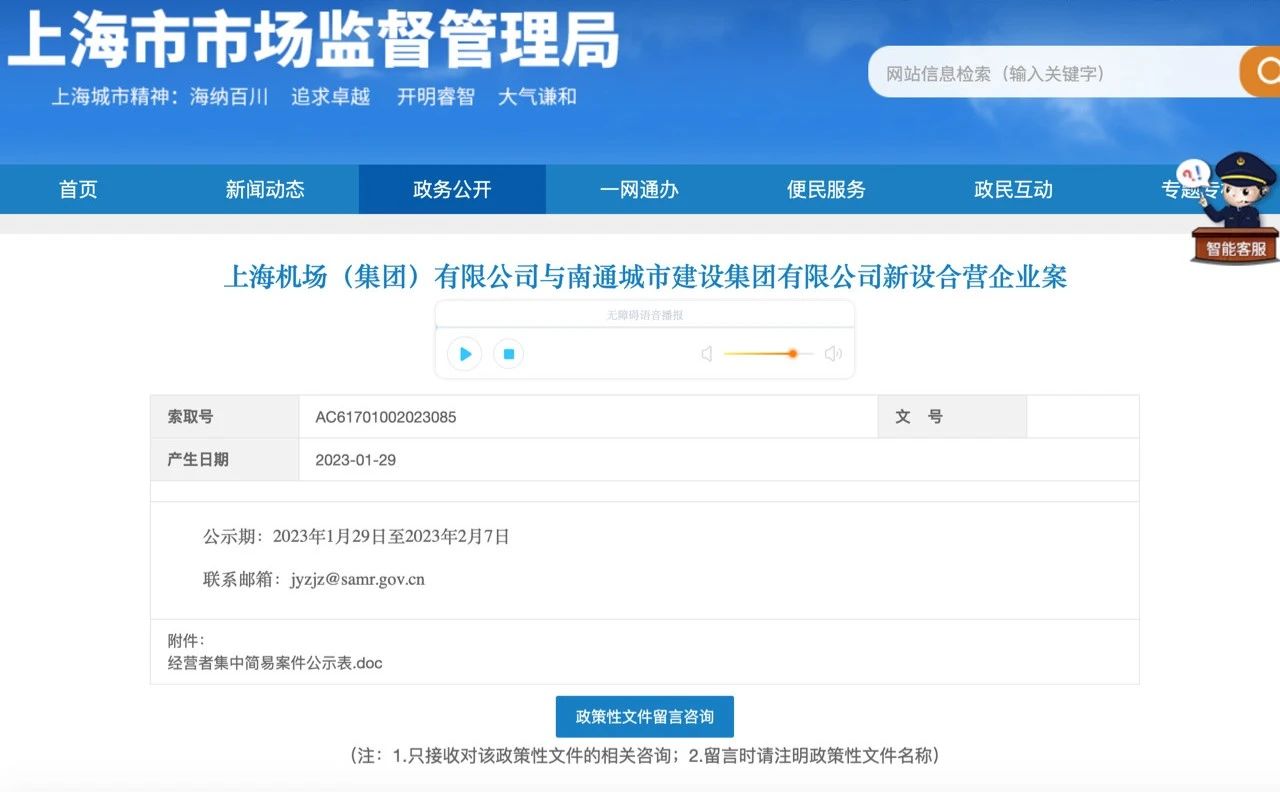This screenshot has height=792, width=1280.
Task: Adjust the audio volume slider
Action: coord(768,354)
